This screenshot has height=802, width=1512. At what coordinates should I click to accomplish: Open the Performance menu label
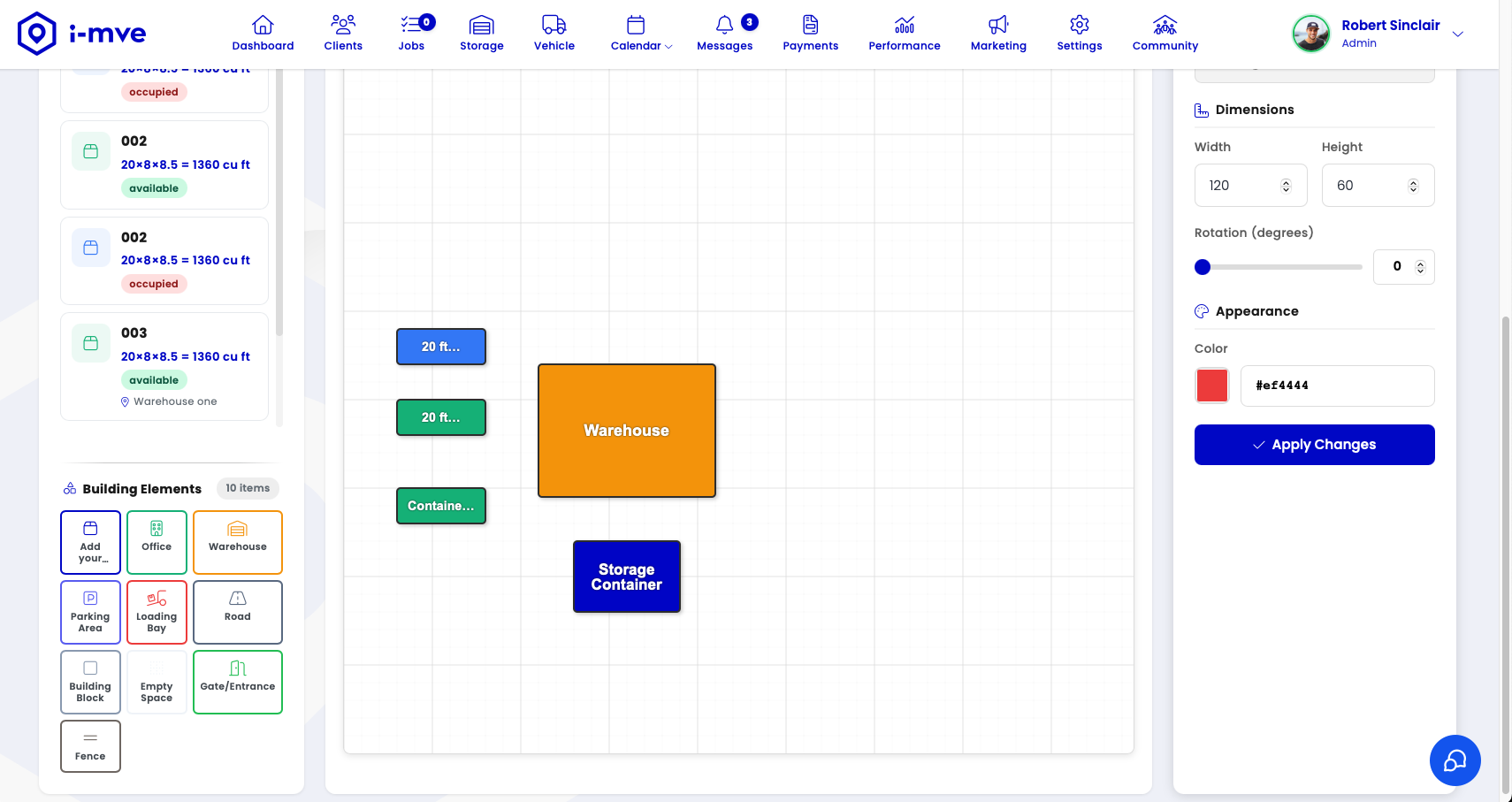(x=905, y=46)
